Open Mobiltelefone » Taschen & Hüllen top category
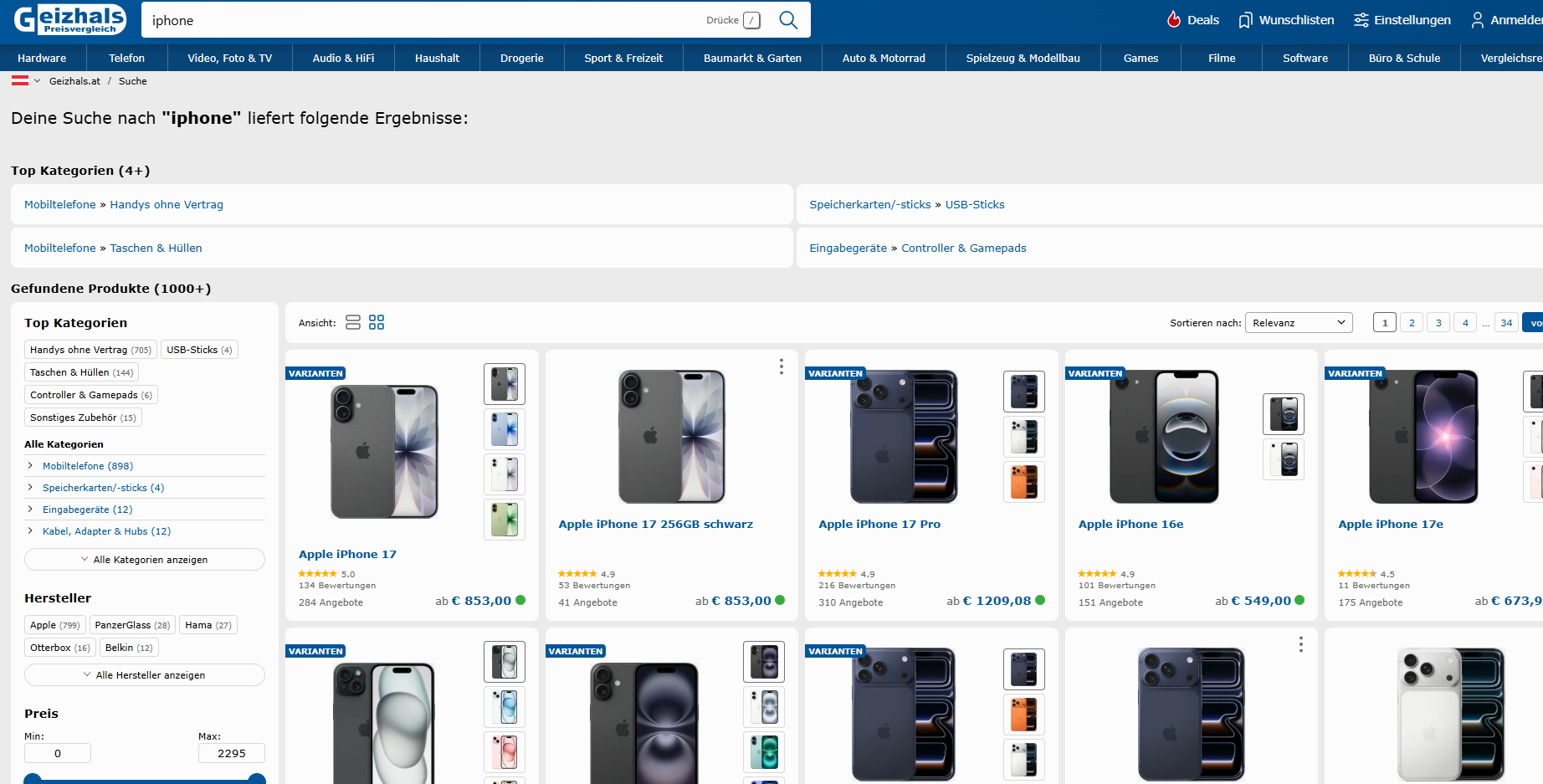The width and height of the screenshot is (1543, 784). 113,248
